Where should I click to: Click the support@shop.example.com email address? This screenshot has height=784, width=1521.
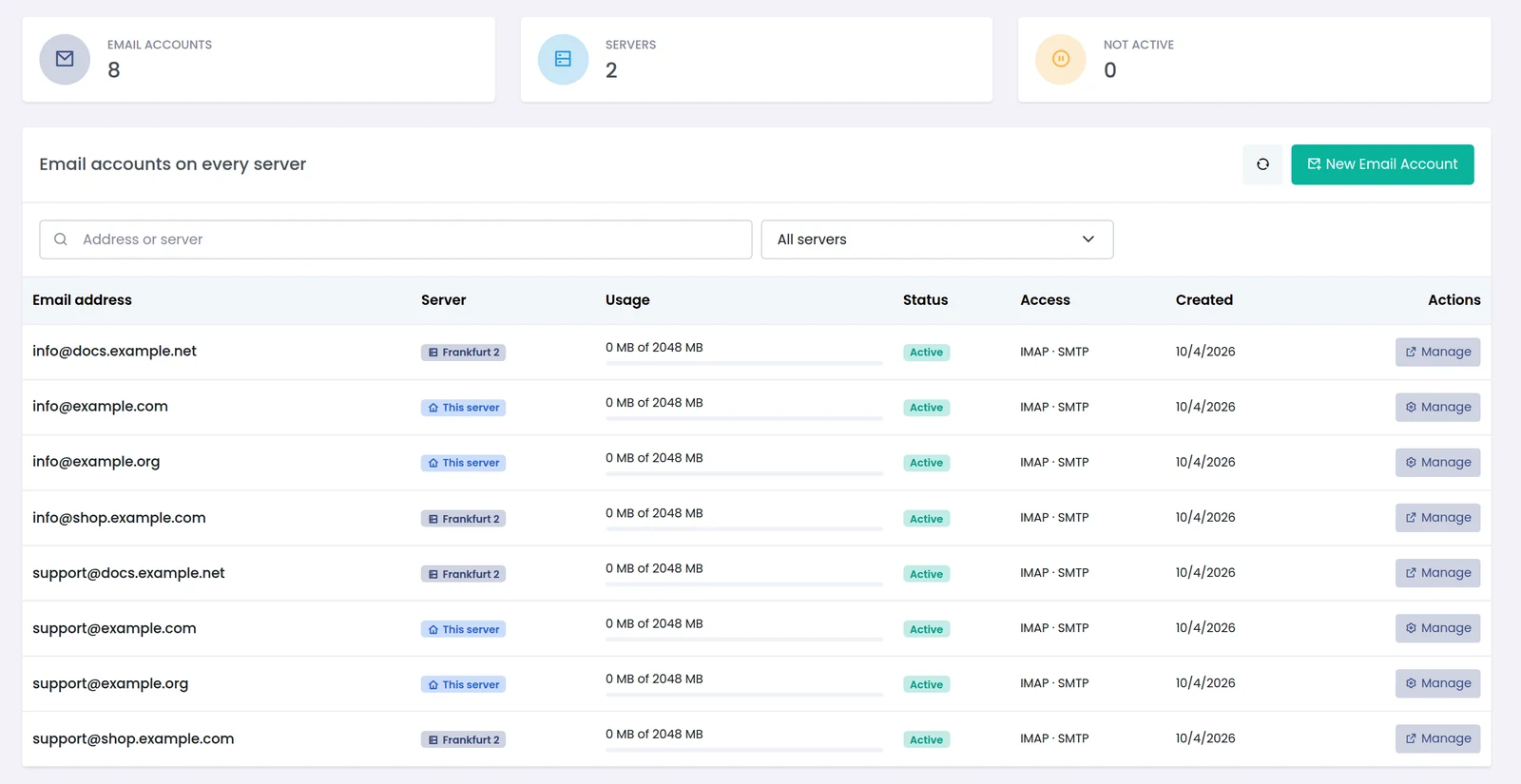pos(133,738)
